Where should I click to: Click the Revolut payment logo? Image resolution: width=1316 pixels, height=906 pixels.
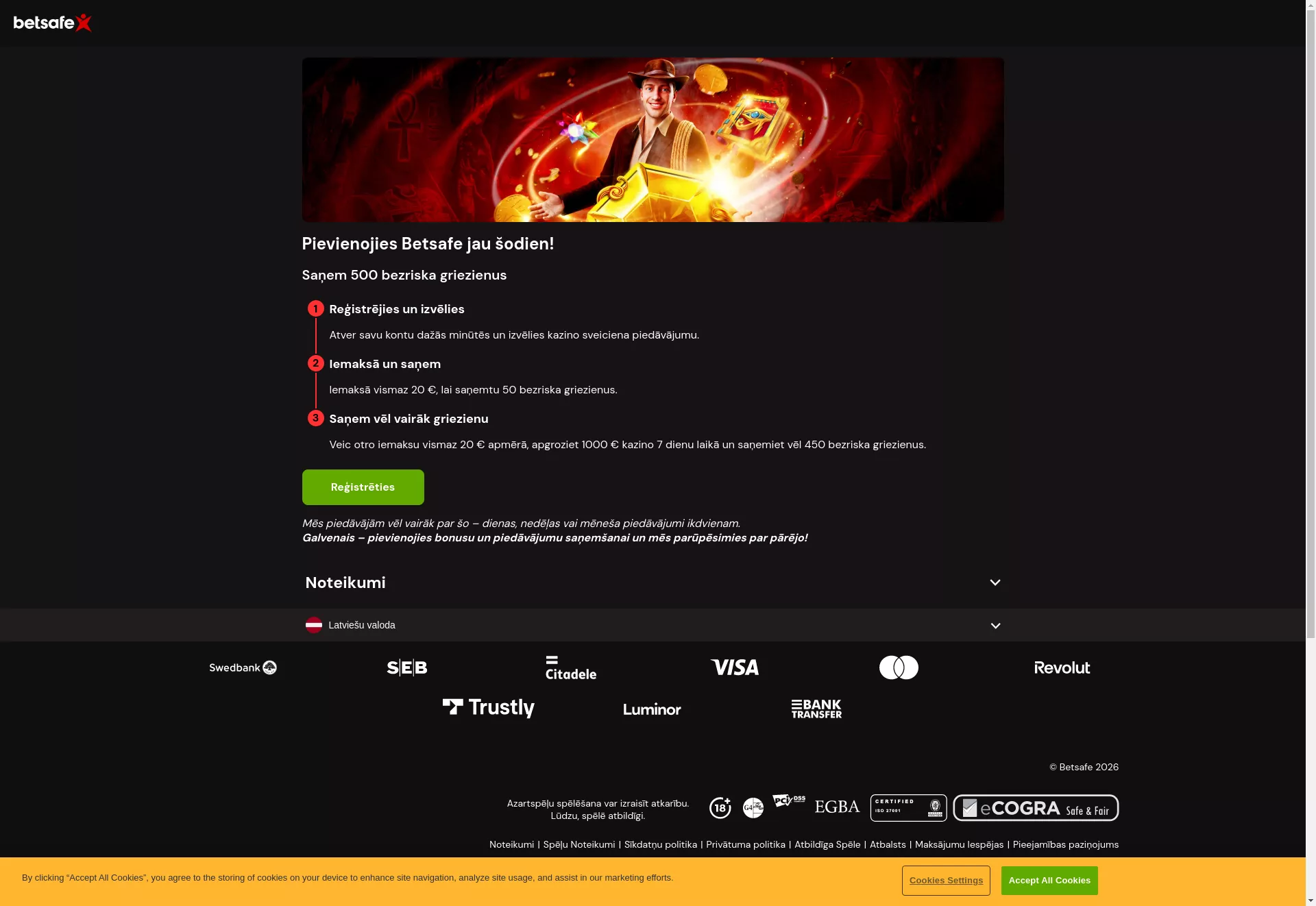[x=1062, y=668]
